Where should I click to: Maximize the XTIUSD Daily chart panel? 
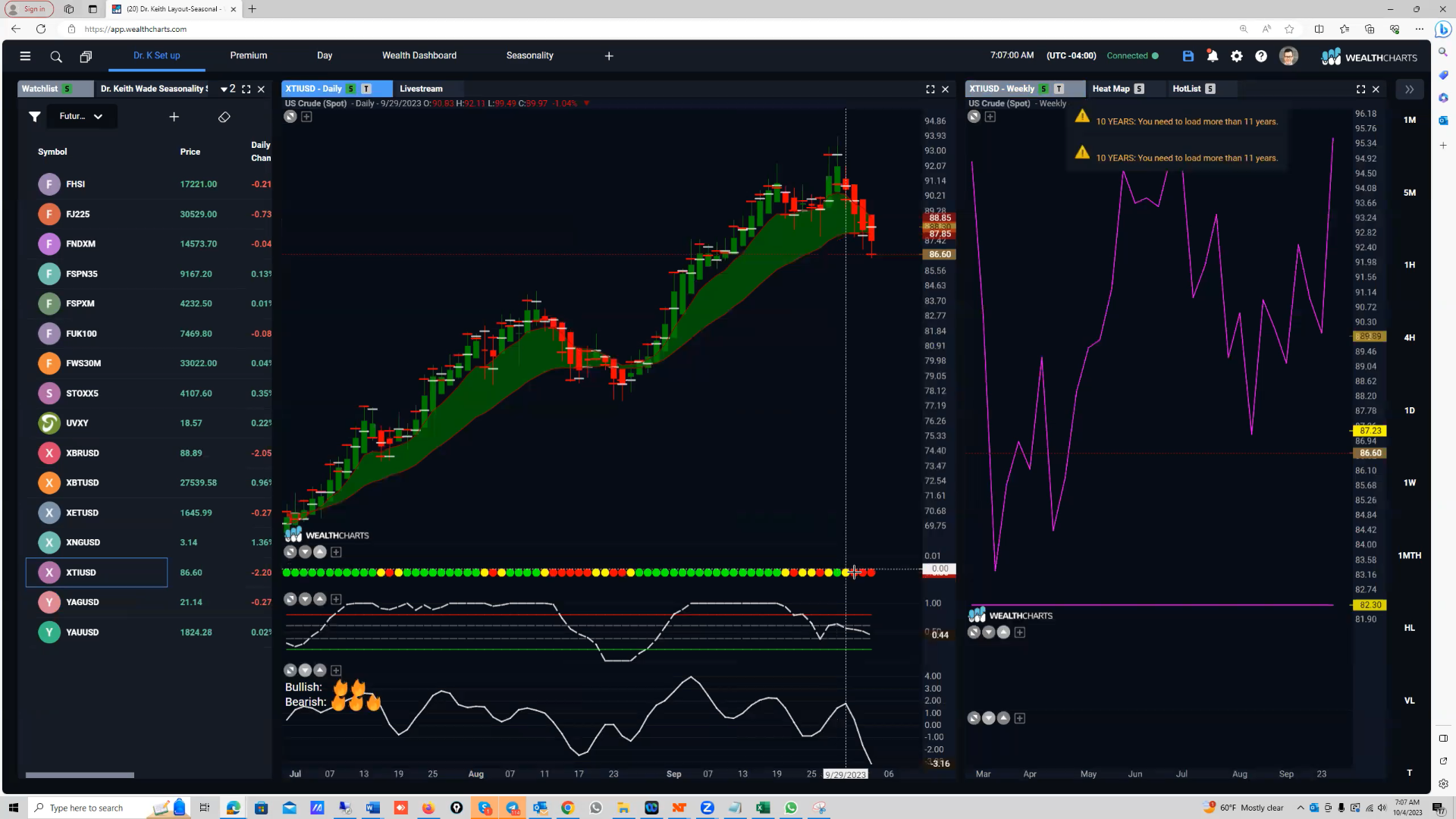[x=930, y=89]
